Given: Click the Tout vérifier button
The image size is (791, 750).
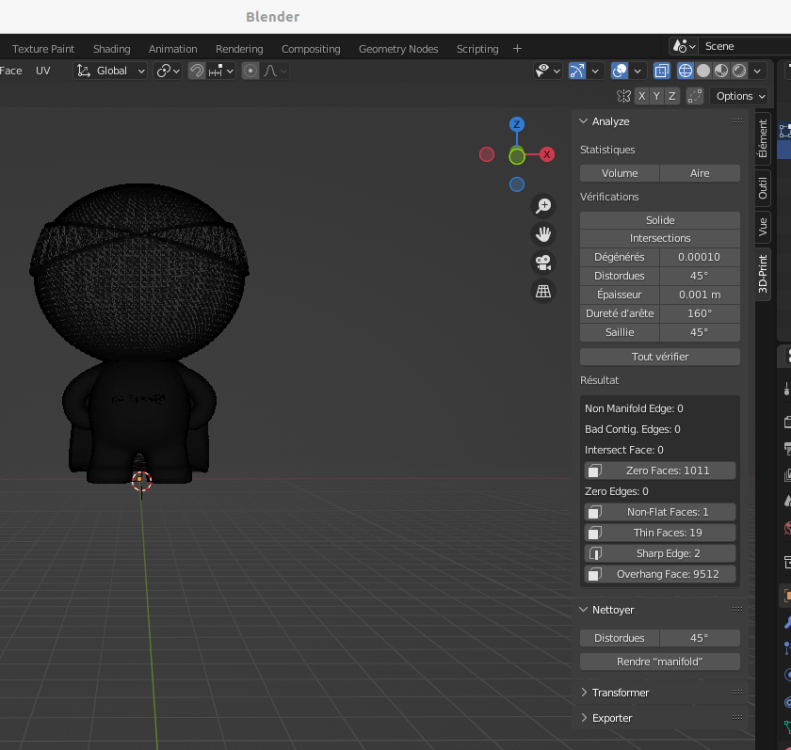Looking at the screenshot, I should coord(660,356).
